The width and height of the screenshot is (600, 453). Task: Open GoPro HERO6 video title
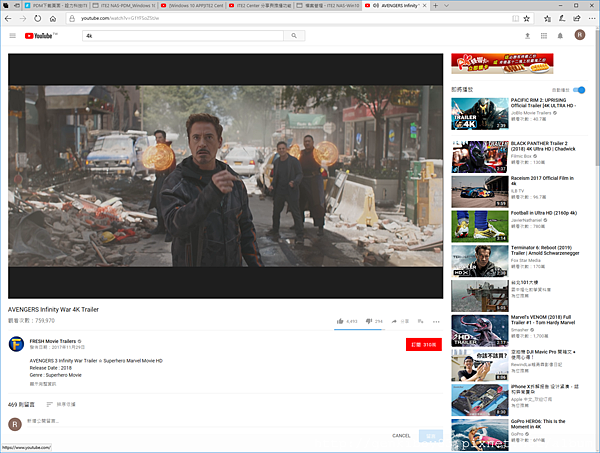coord(538,424)
